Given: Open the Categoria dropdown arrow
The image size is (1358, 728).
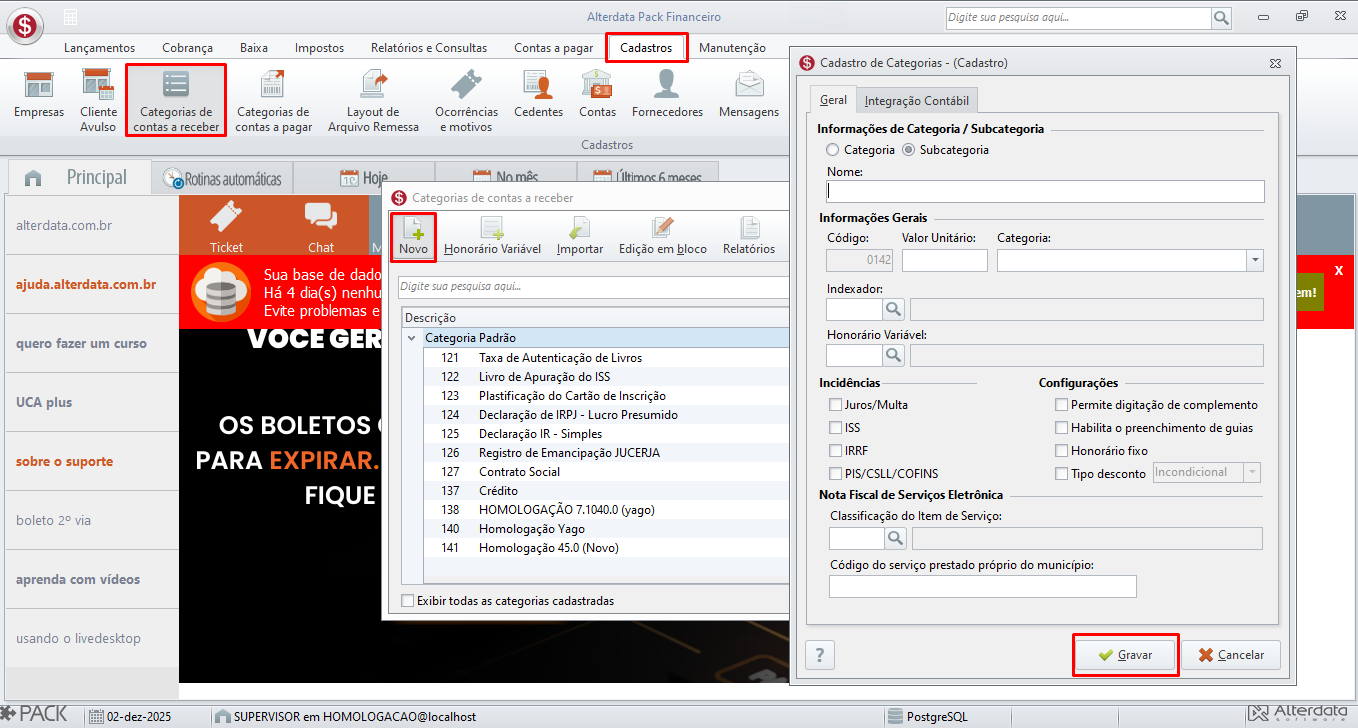Looking at the screenshot, I should coord(1255,261).
